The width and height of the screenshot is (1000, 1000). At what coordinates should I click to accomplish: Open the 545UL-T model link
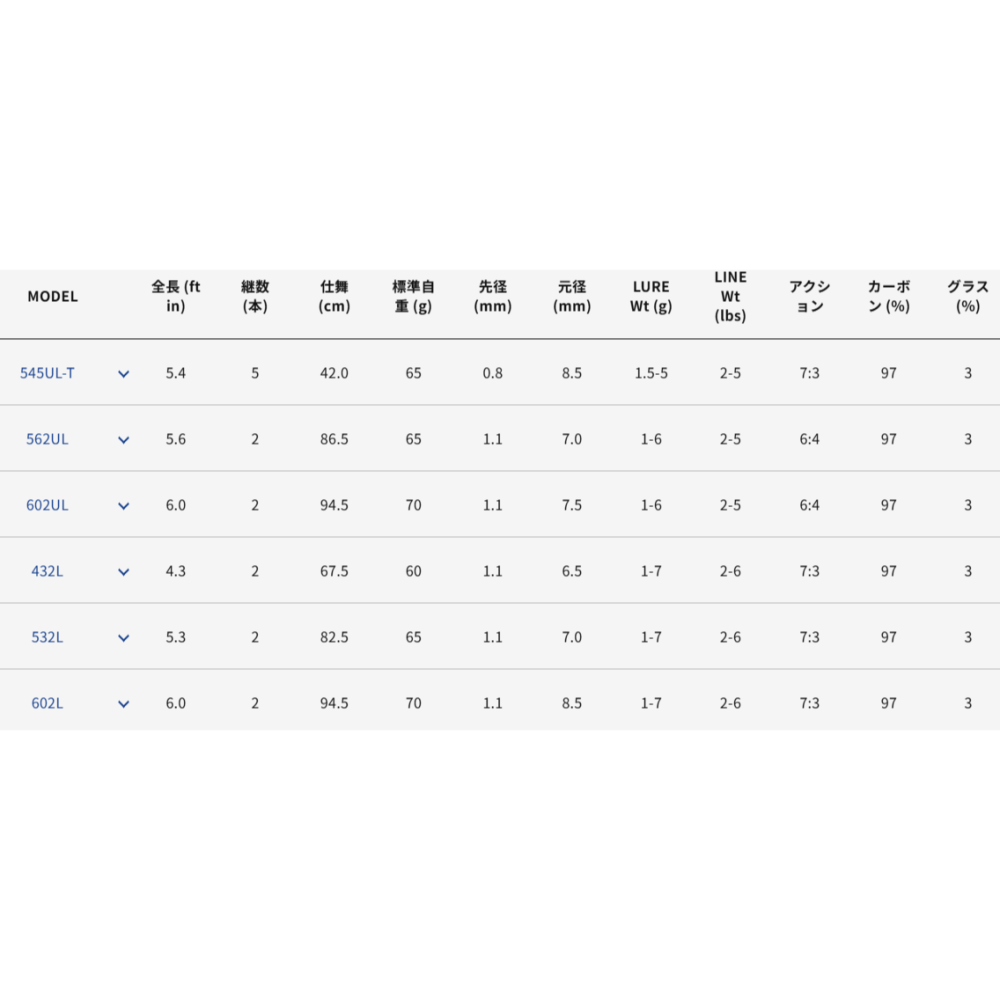(48, 373)
